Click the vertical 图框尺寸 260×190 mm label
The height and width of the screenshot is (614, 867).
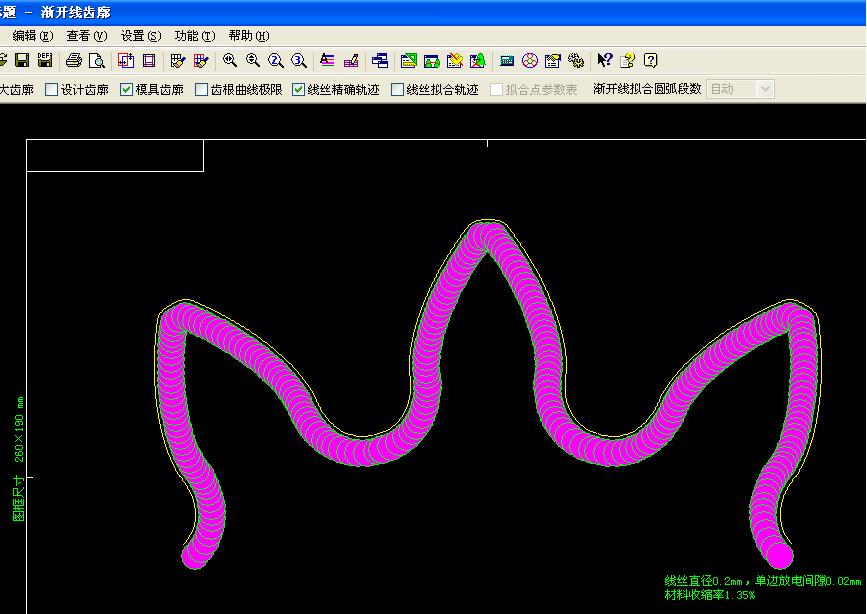tap(19, 459)
